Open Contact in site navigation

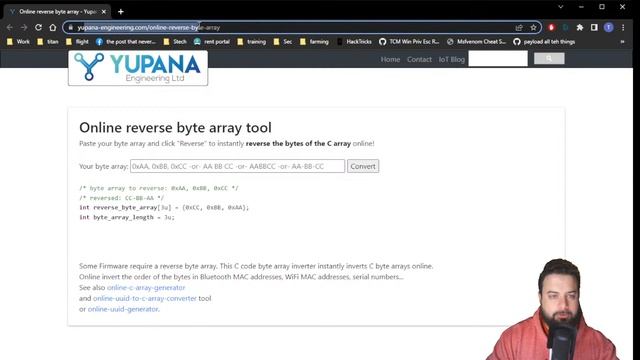click(419, 59)
